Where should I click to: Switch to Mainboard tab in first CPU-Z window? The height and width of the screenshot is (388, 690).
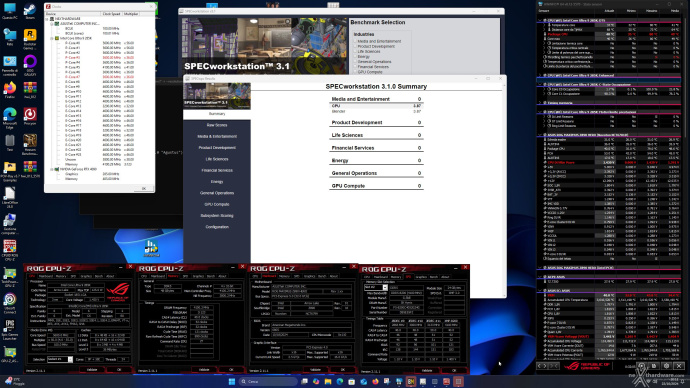[x=46, y=276]
